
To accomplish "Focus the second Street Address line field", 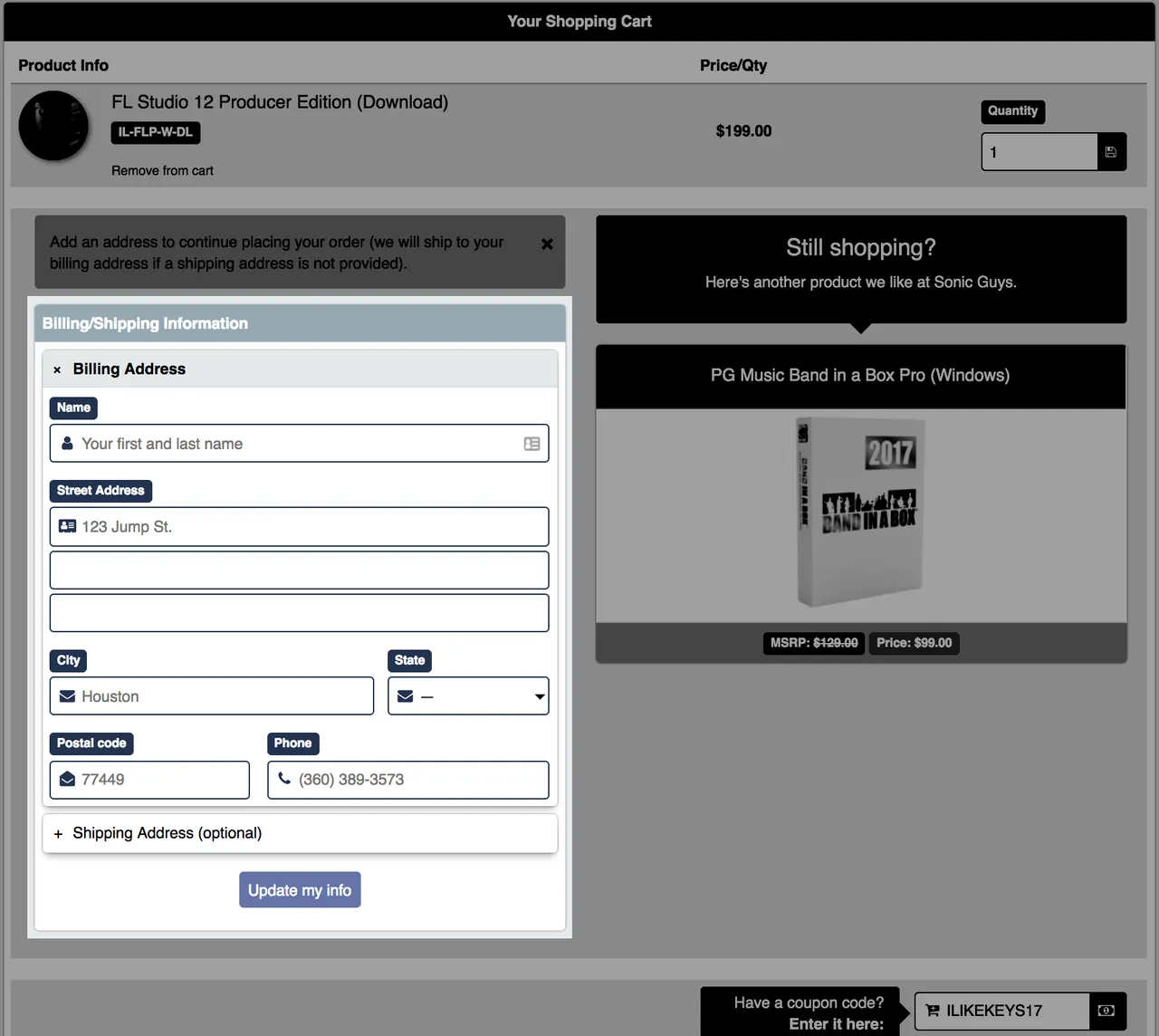I will pos(300,570).
